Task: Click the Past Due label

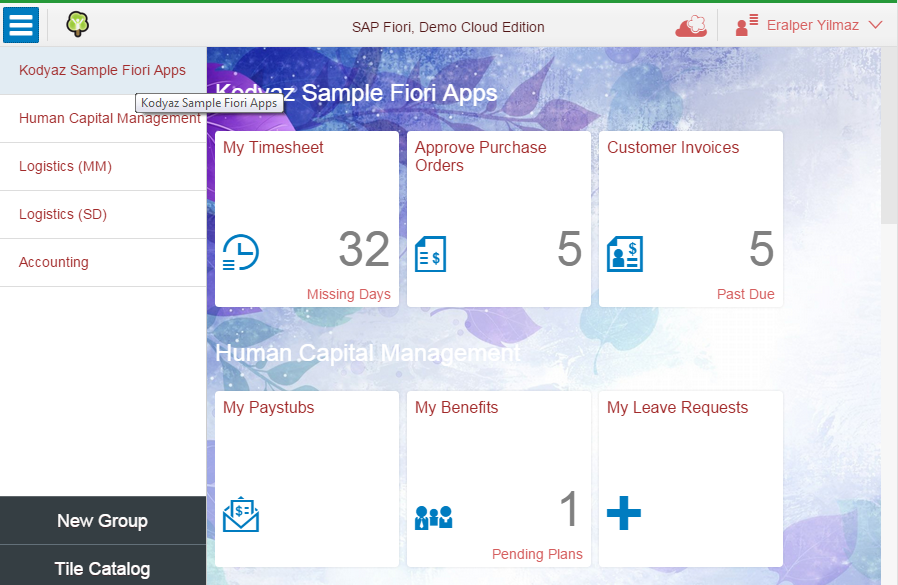Action: (746, 295)
